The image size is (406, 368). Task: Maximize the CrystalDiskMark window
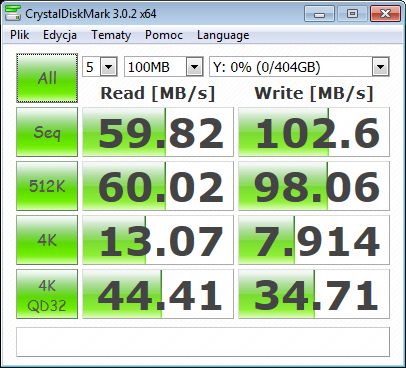click(352, 14)
